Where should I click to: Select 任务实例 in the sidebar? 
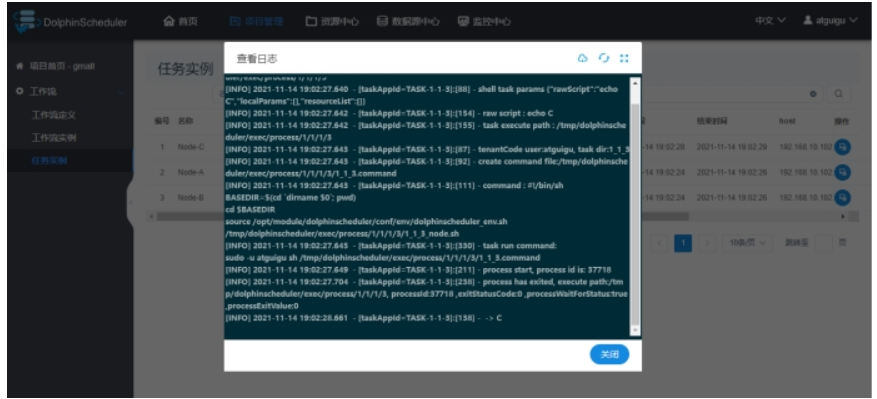[x=49, y=161]
